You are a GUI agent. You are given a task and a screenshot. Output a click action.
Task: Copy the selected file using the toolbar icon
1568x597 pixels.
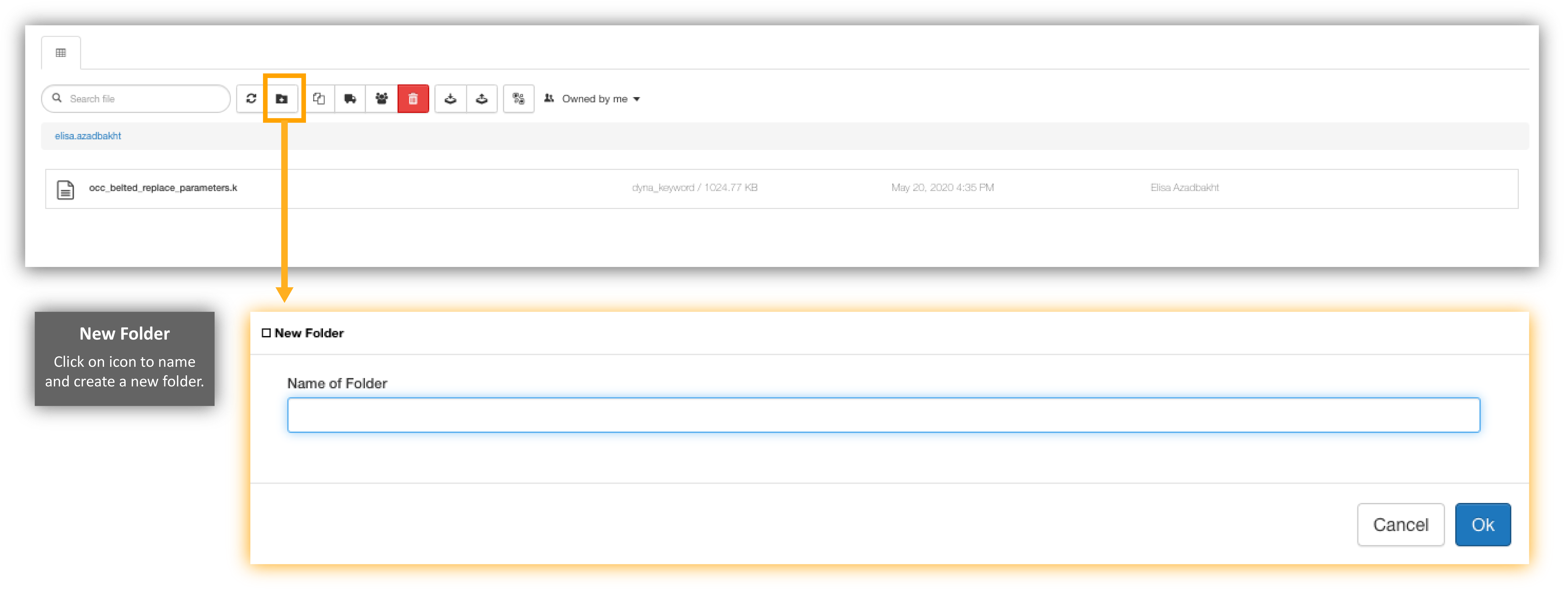[319, 99]
